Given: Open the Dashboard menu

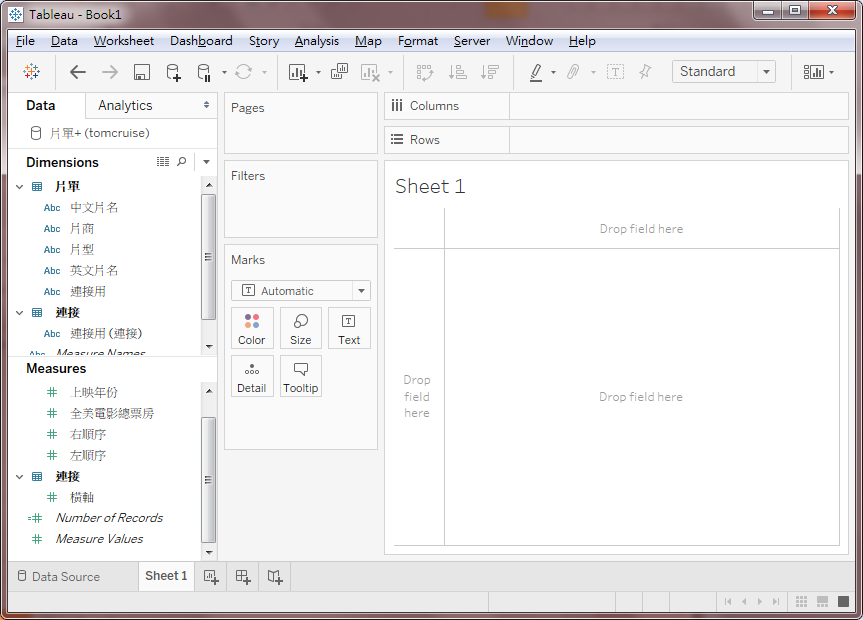Looking at the screenshot, I should [201, 41].
